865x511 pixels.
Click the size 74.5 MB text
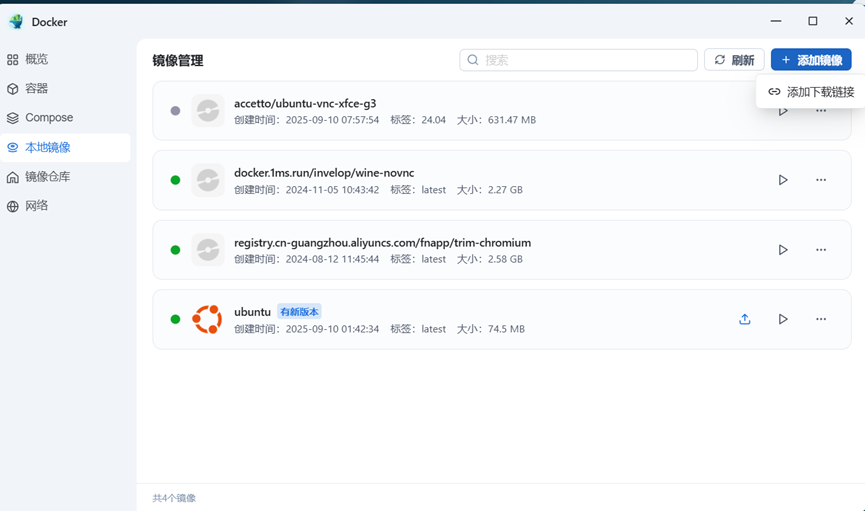click(x=506, y=329)
